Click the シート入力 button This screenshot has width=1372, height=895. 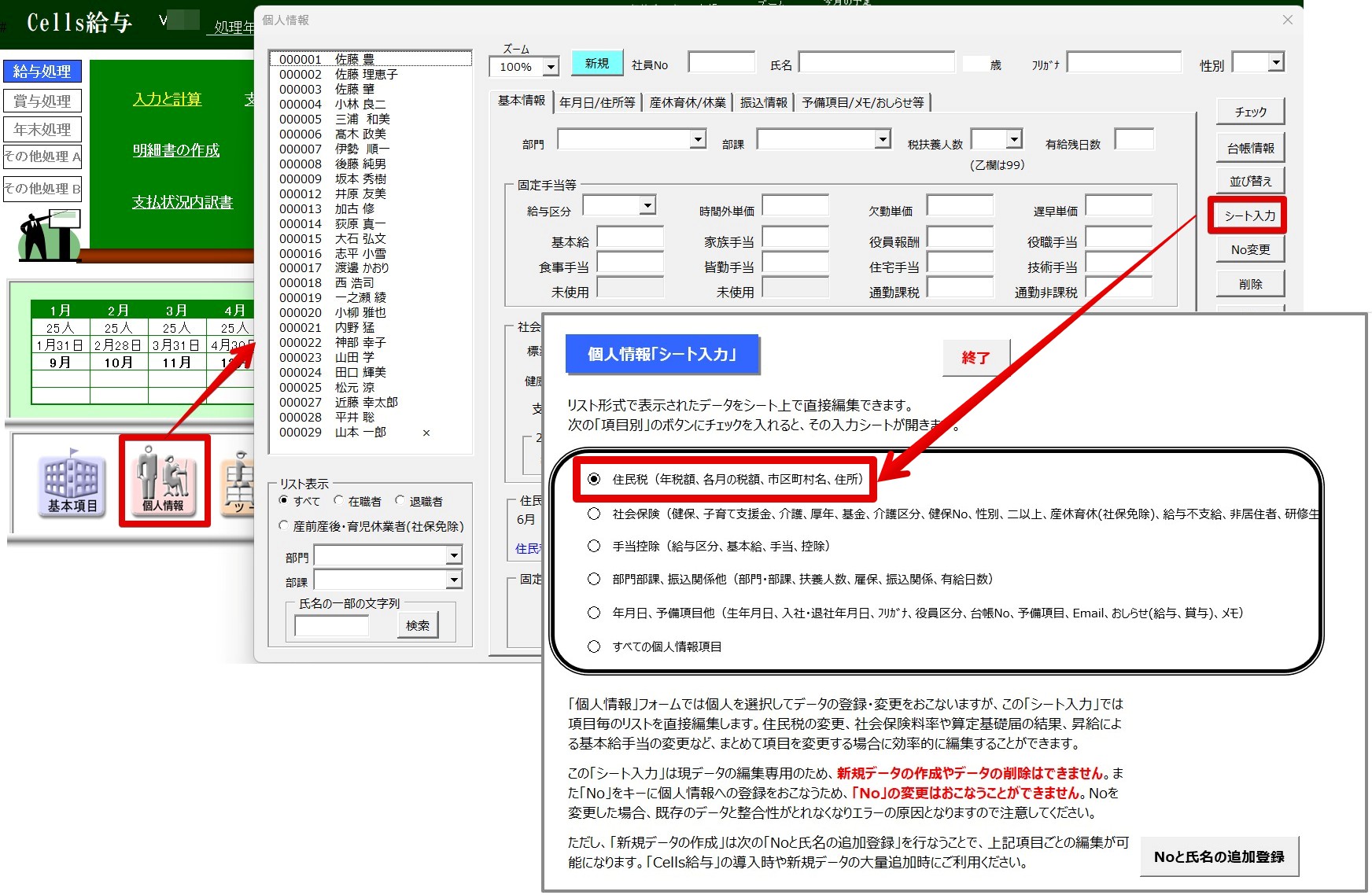[1248, 215]
